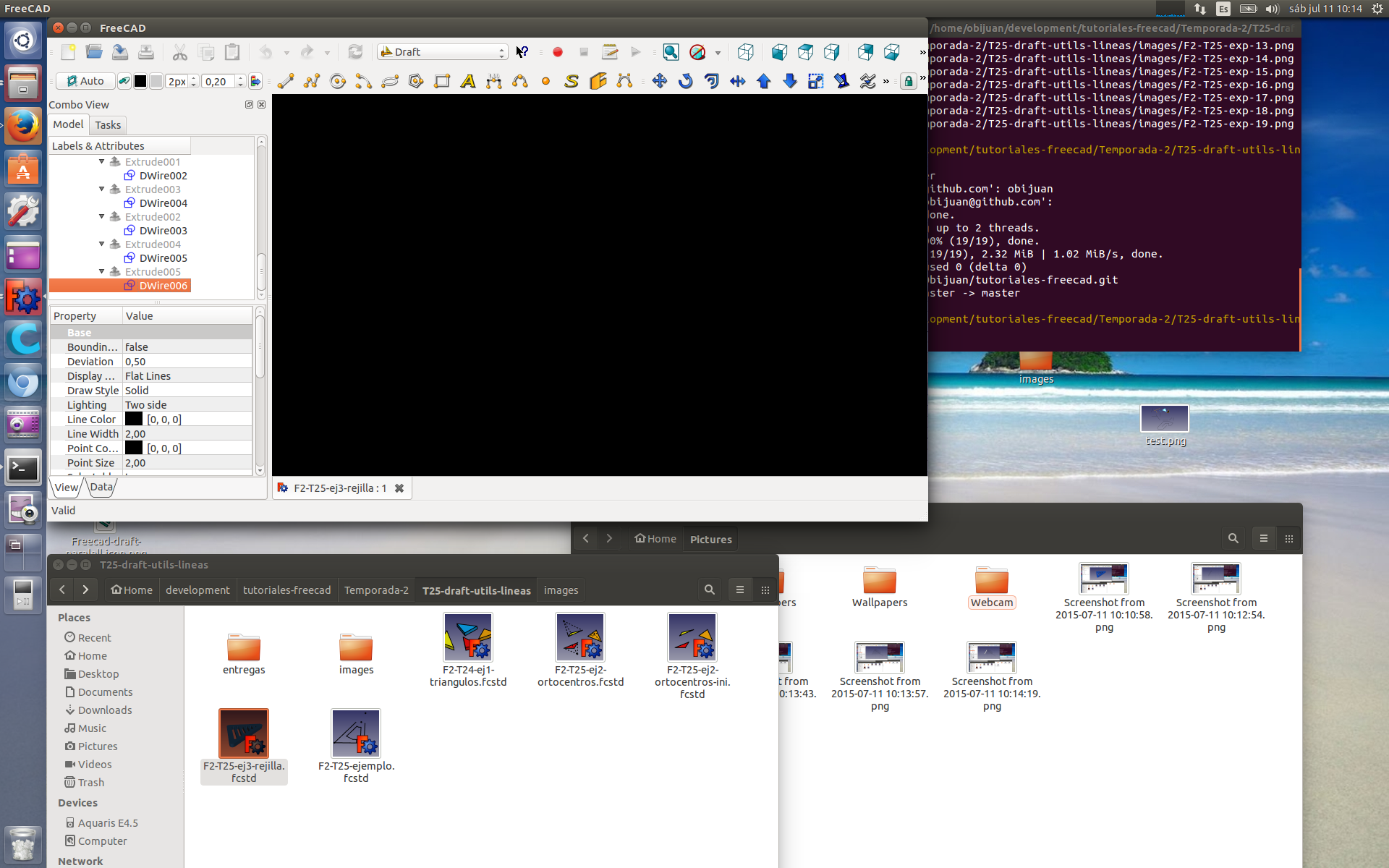
Task: Select the Draft Line tool
Action: click(286, 81)
